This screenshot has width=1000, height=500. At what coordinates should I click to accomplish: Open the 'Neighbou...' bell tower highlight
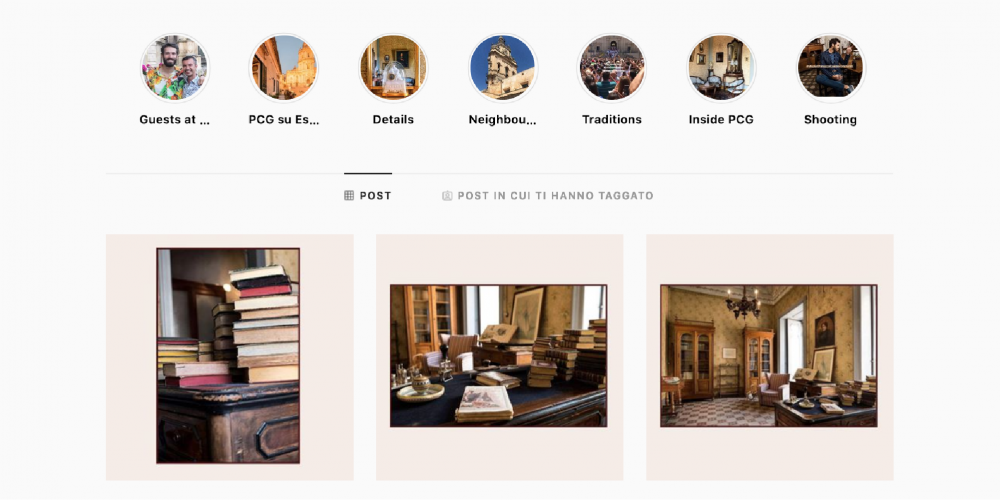point(503,68)
